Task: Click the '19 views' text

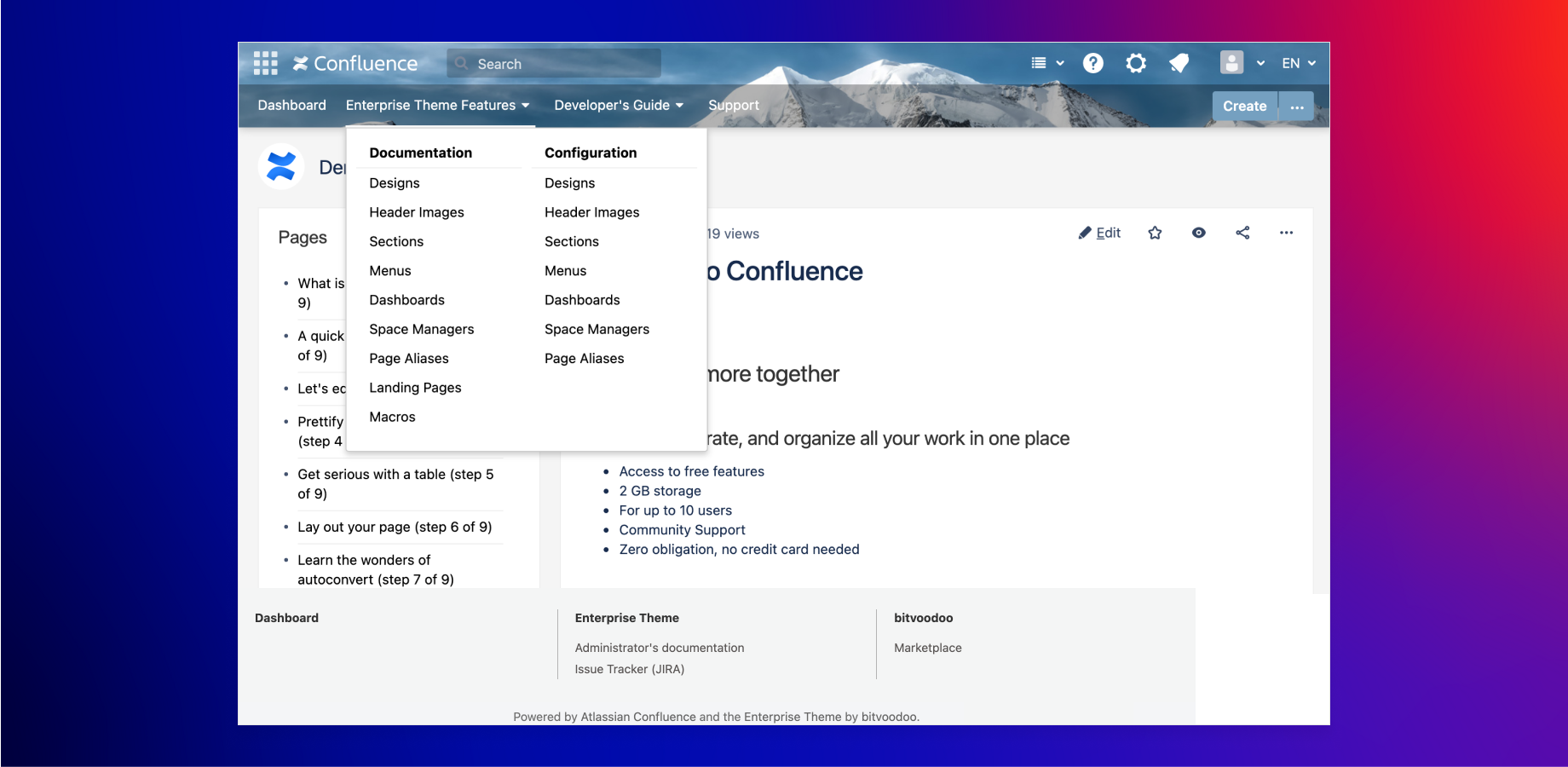Action: pyautogui.click(x=733, y=234)
